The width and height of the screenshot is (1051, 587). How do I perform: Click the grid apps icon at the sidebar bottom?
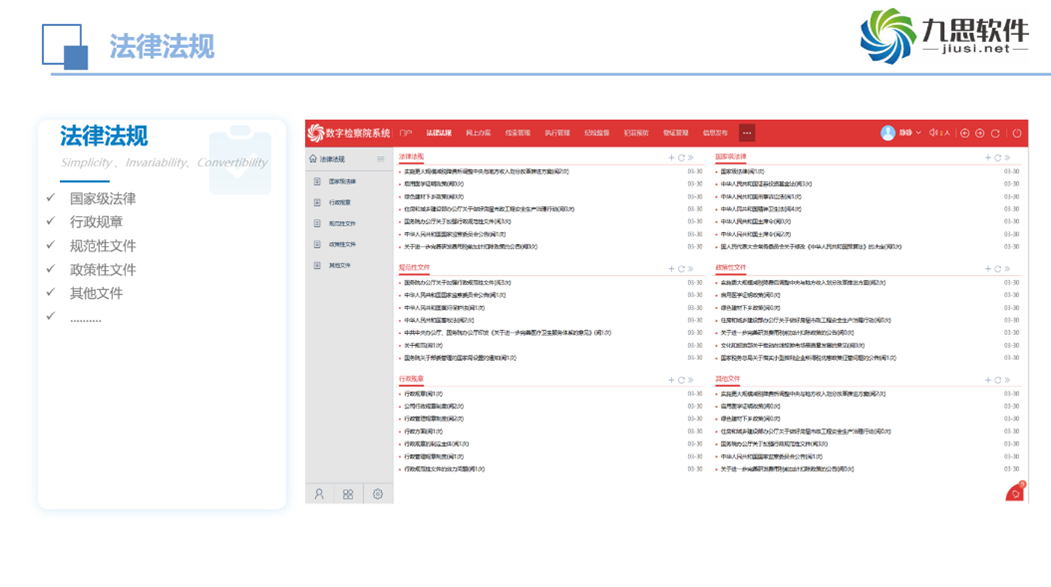348,494
